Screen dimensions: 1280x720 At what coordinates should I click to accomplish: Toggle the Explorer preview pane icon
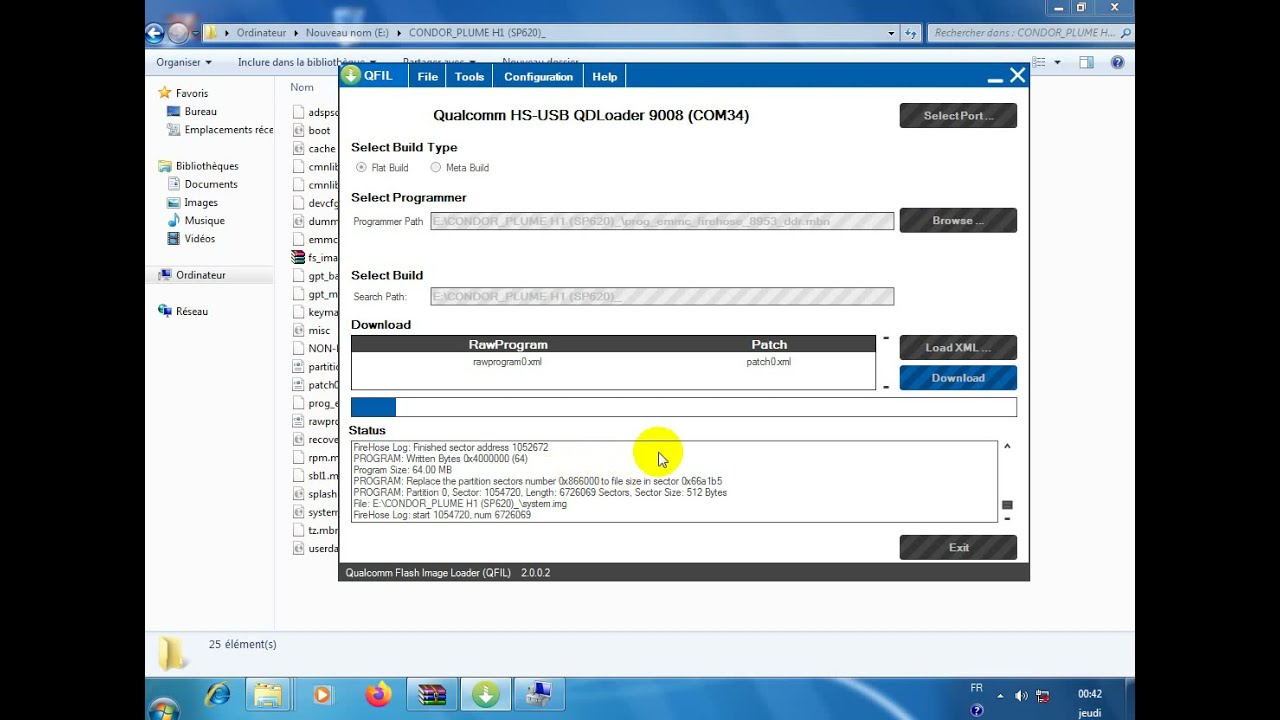click(x=1087, y=62)
